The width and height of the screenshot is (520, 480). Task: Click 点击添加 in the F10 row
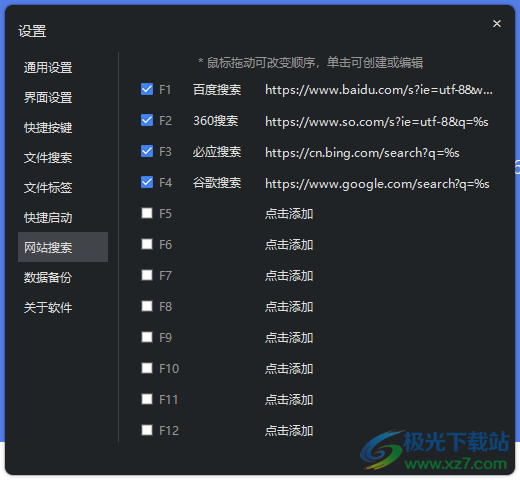[289, 369]
